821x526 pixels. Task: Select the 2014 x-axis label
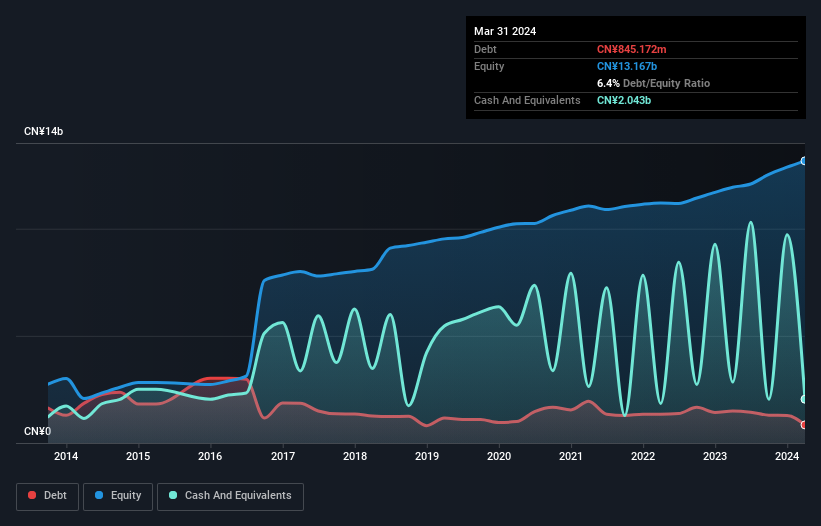(66, 457)
